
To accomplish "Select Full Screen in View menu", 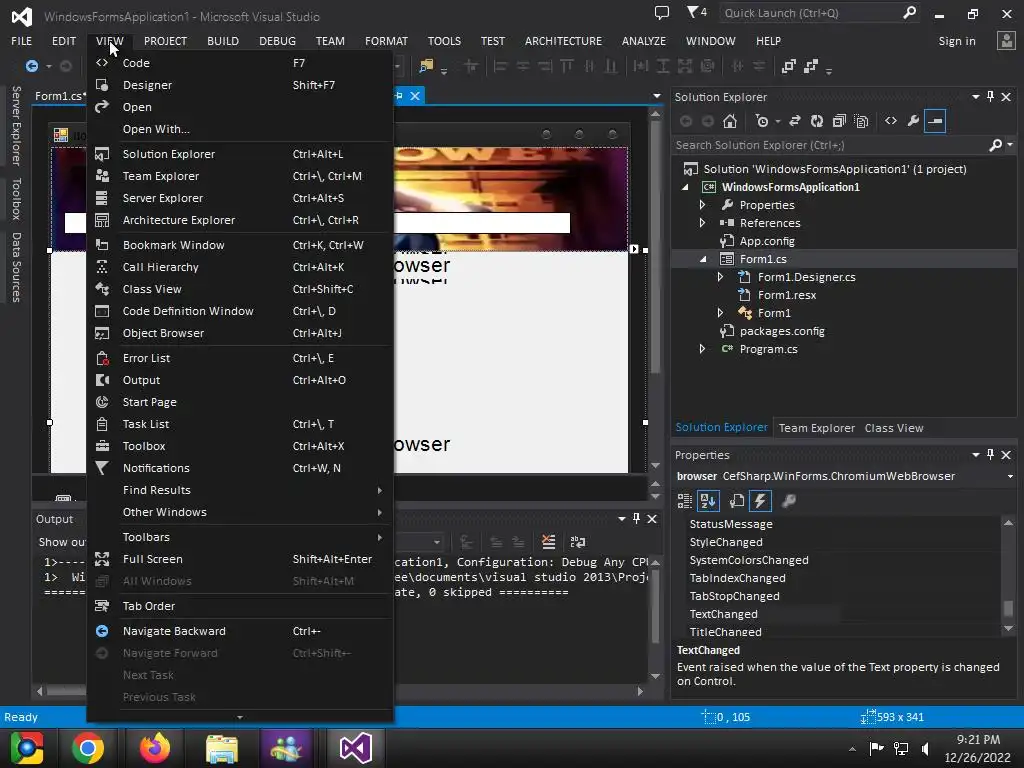I will pyautogui.click(x=240, y=559).
